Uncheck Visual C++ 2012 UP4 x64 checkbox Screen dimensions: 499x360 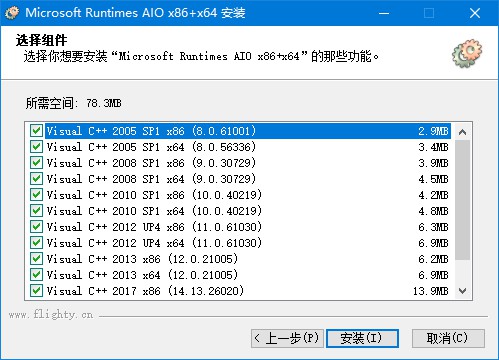point(36,243)
